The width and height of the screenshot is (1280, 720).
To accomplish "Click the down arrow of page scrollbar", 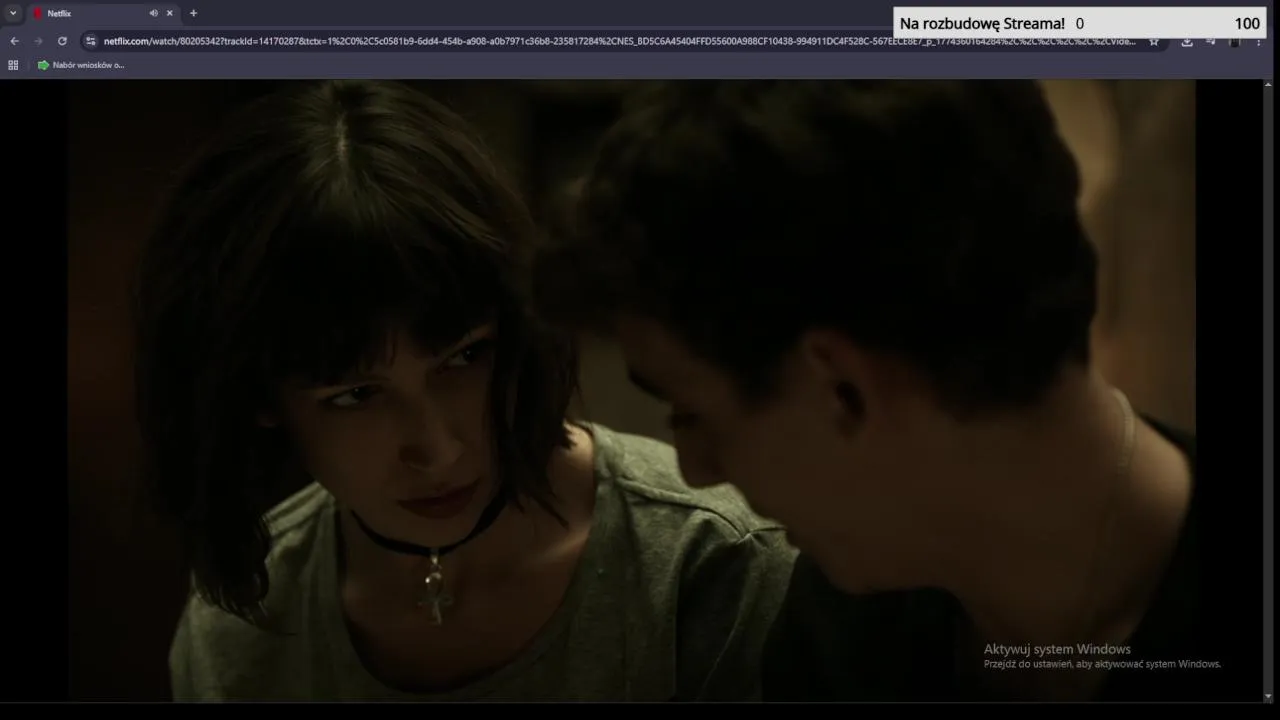I will click(x=1269, y=696).
